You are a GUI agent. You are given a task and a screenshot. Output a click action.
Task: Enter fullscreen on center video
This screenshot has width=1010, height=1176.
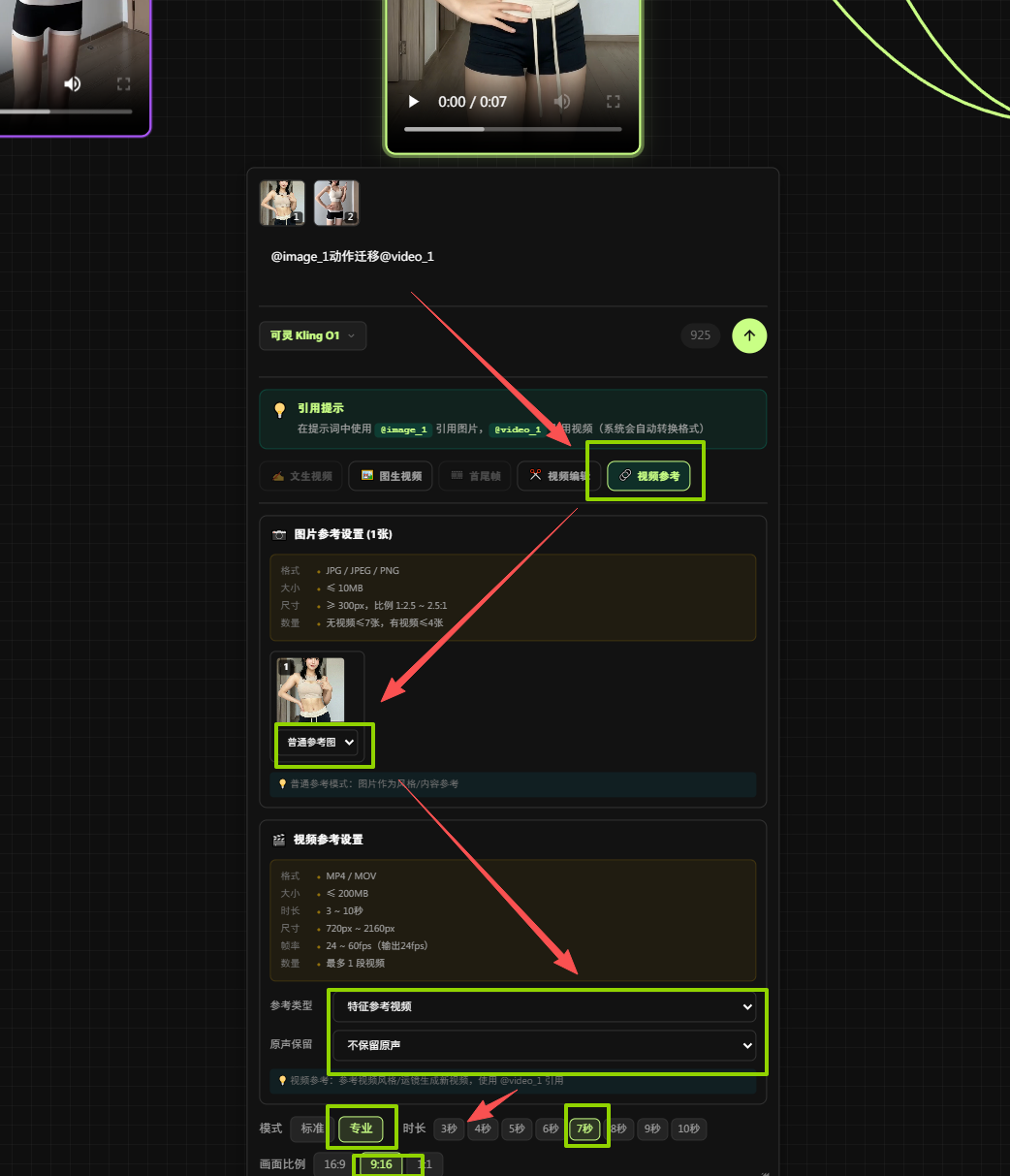point(613,102)
